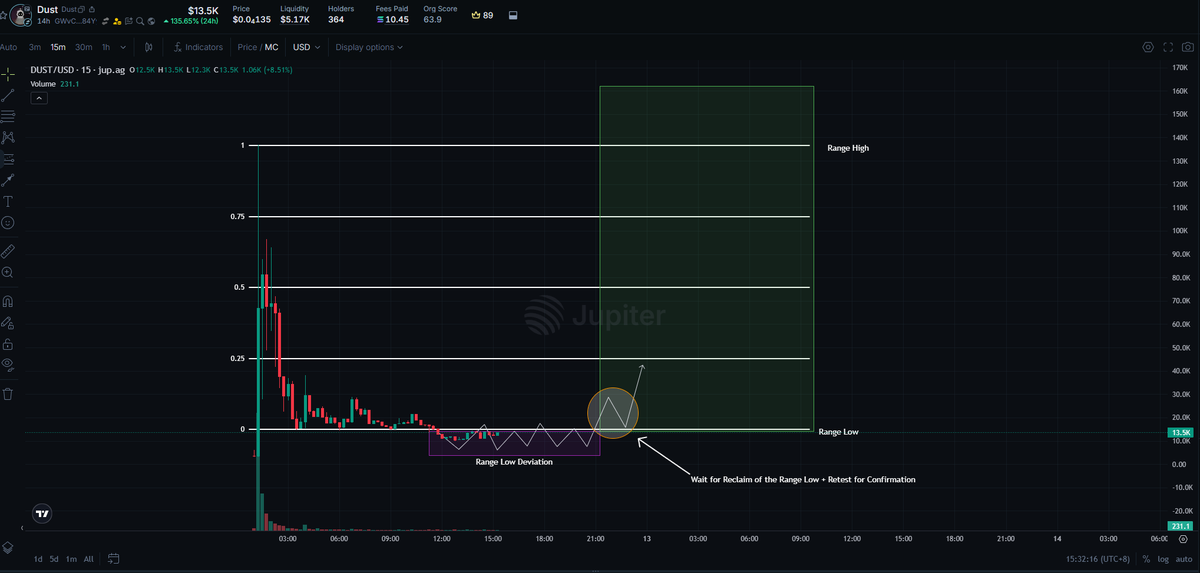Toggle magnet mode for drawings
The width and height of the screenshot is (1200, 573).
[x=8, y=301]
